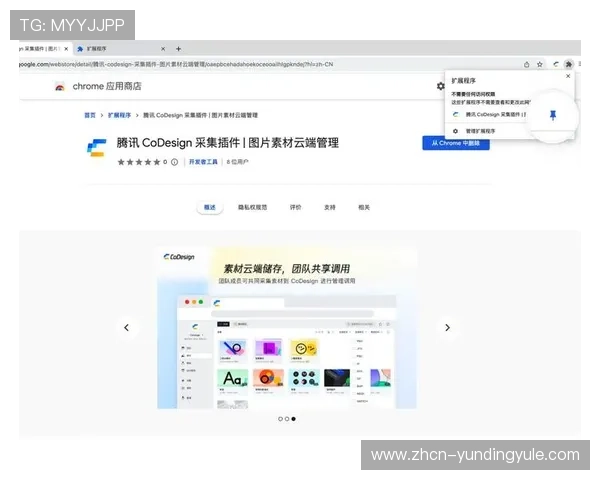Switch to the 相关 tab
Image resolution: width=600 pixels, height=480 pixels.
[x=364, y=207]
